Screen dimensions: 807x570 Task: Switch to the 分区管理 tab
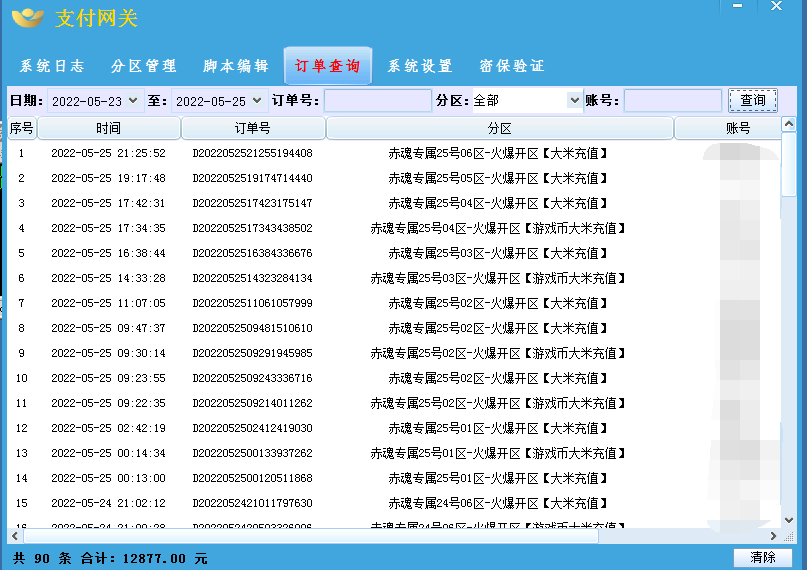144,66
